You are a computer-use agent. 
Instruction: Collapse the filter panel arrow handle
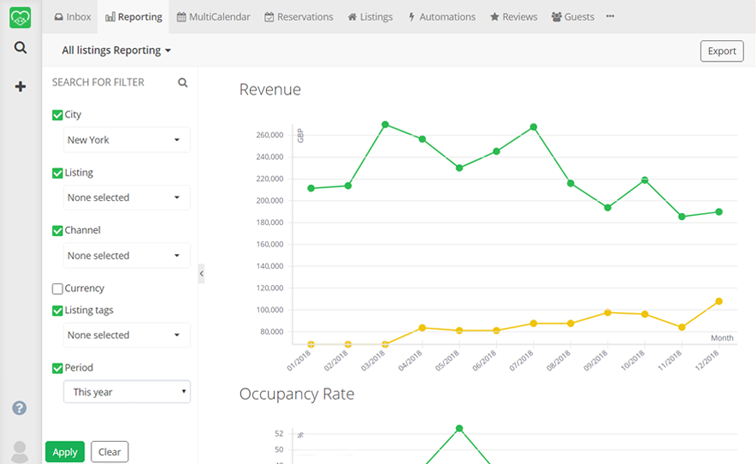point(201,273)
